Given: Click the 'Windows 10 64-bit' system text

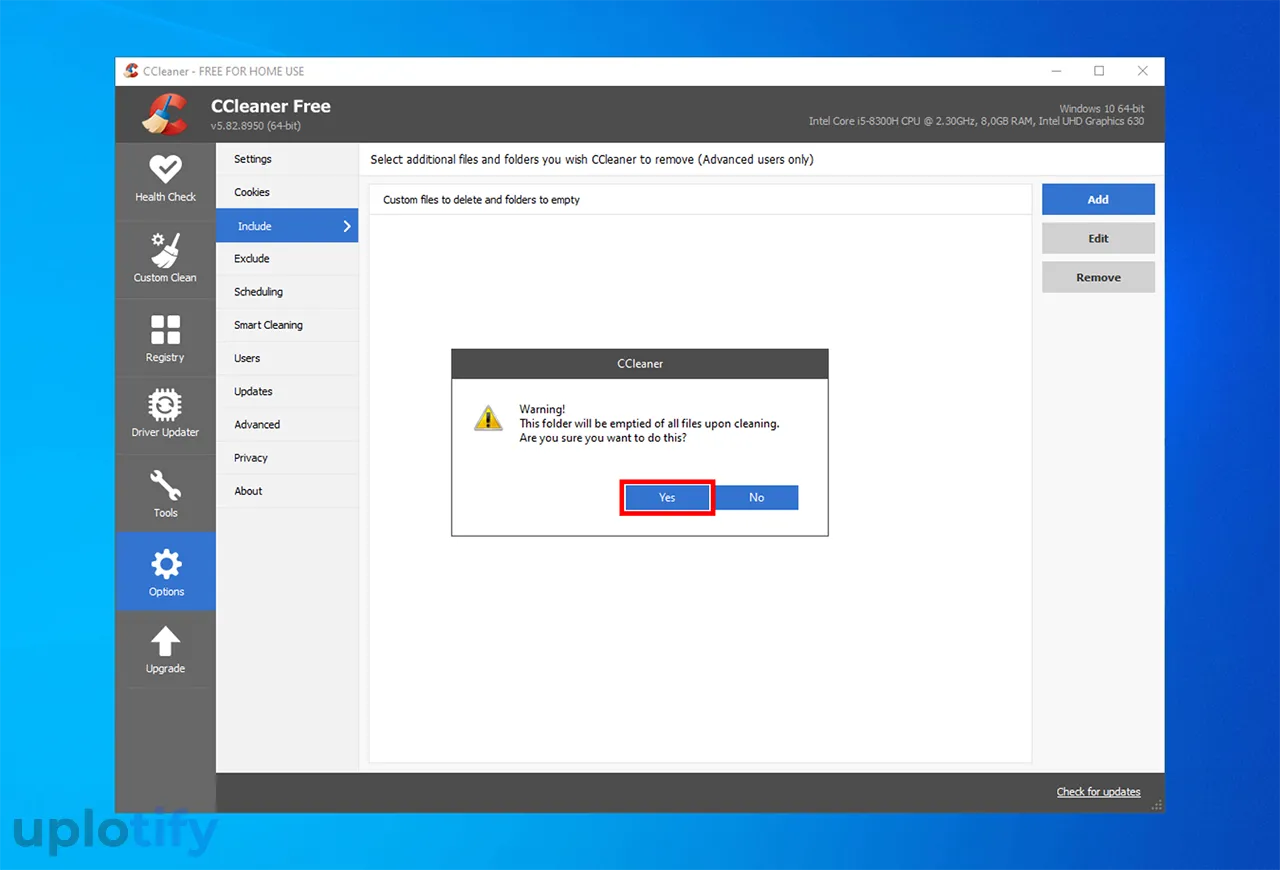Looking at the screenshot, I should [x=1102, y=108].
